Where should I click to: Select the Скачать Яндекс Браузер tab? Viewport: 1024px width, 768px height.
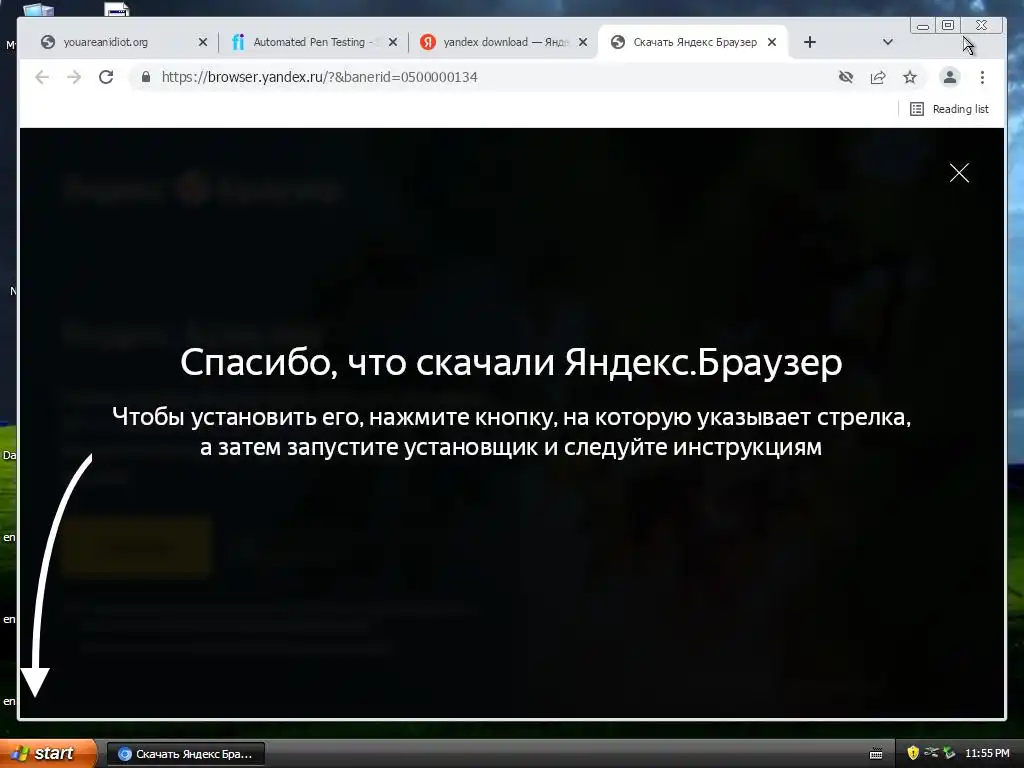pyautogui.click(x=692, y=42)
